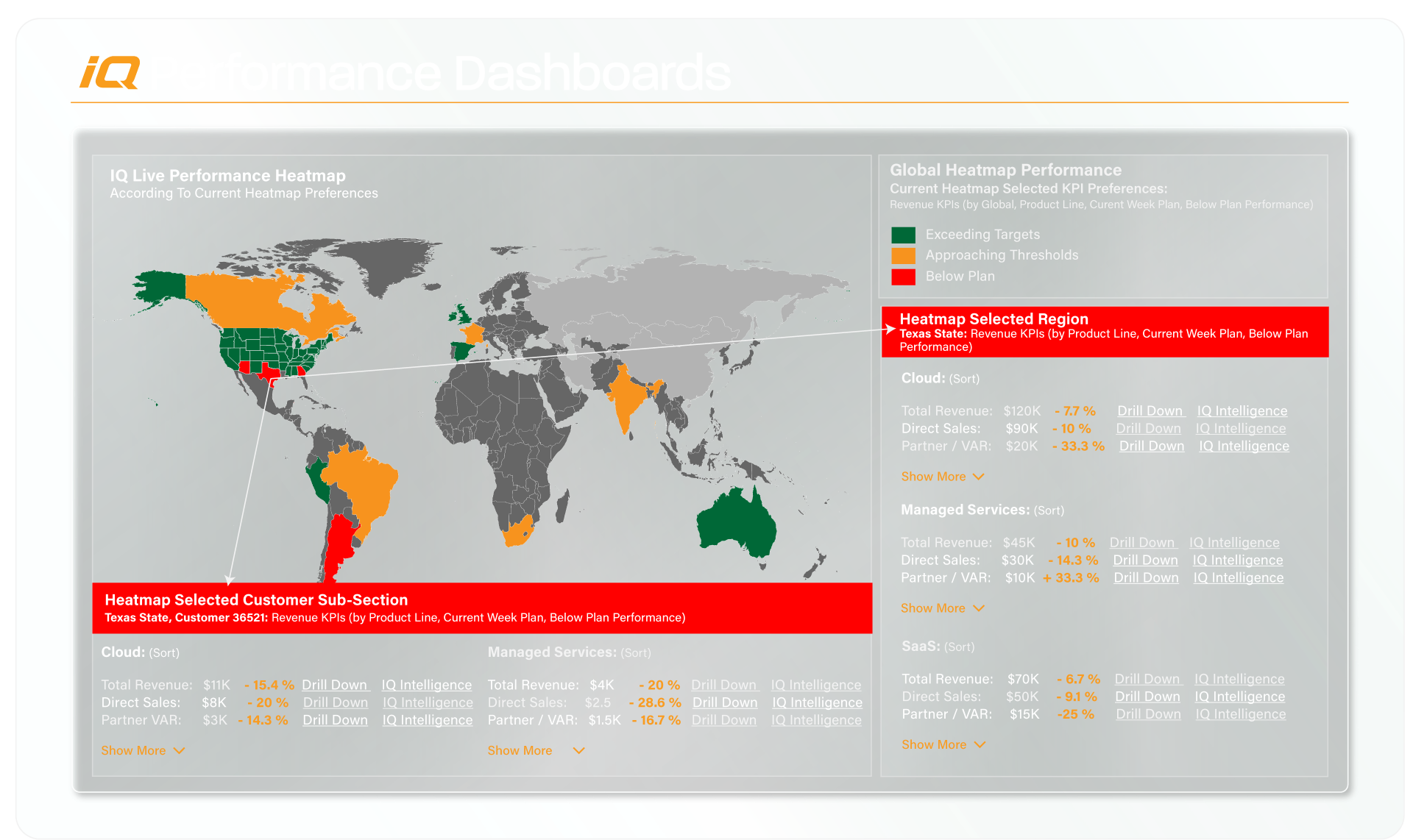
Task: Click the chevron beside customer Managed Services Show More
Action: (578, 750)
